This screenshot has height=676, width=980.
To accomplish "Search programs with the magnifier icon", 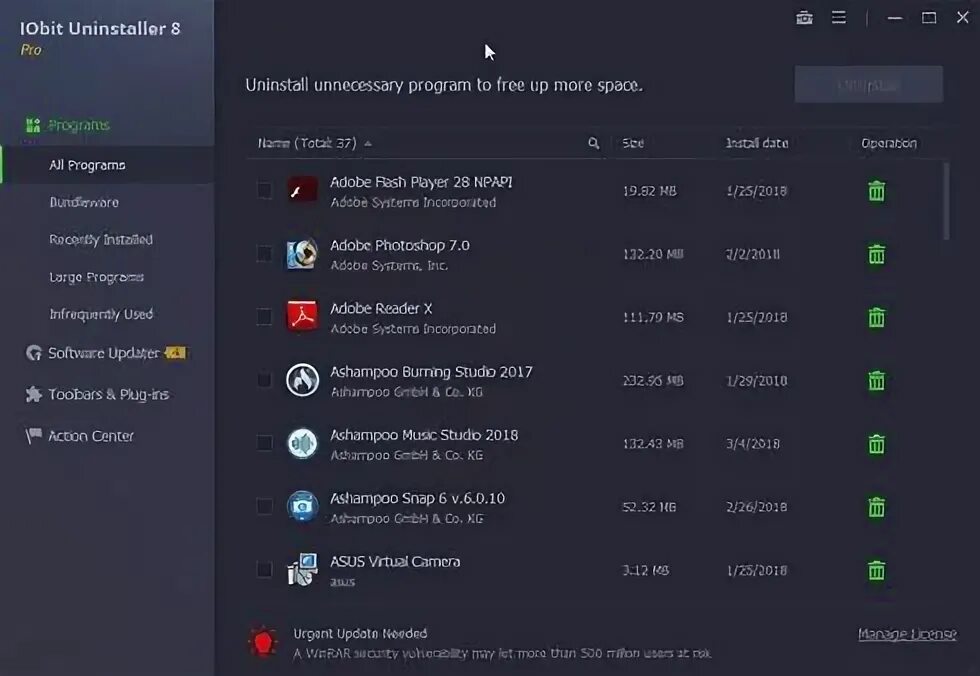I will [593, 144].
